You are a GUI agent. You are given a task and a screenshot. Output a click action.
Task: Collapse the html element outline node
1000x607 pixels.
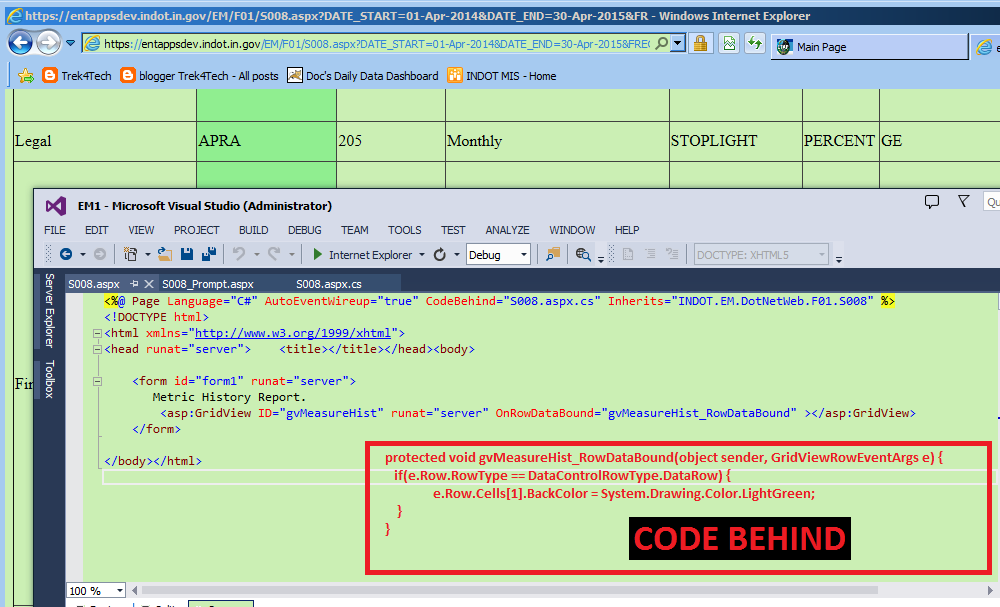coord(98,333)
